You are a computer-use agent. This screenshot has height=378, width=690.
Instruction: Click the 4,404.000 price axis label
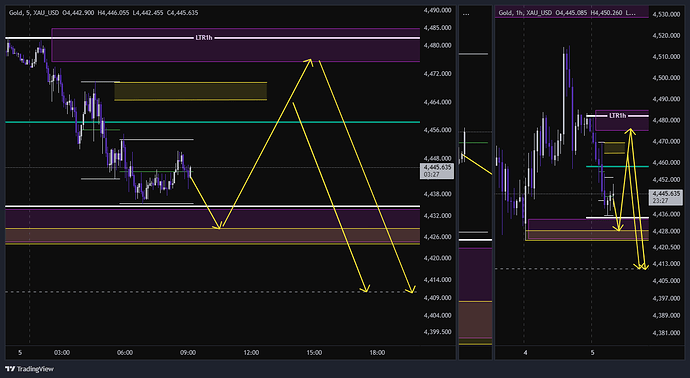[x=437, y=316]
